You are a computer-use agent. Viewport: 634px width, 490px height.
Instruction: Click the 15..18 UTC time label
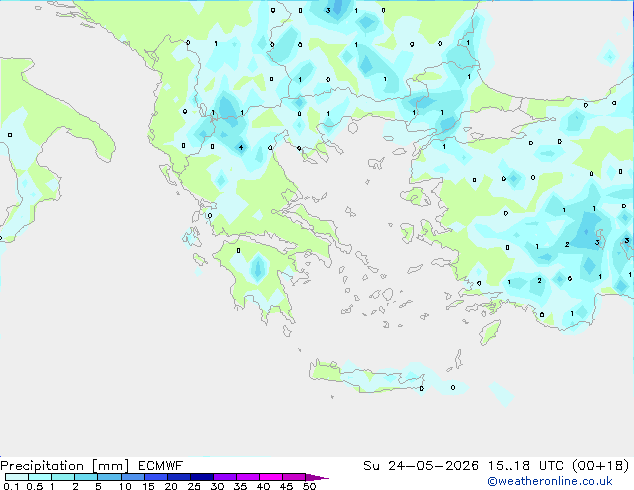tap(526, 466)
